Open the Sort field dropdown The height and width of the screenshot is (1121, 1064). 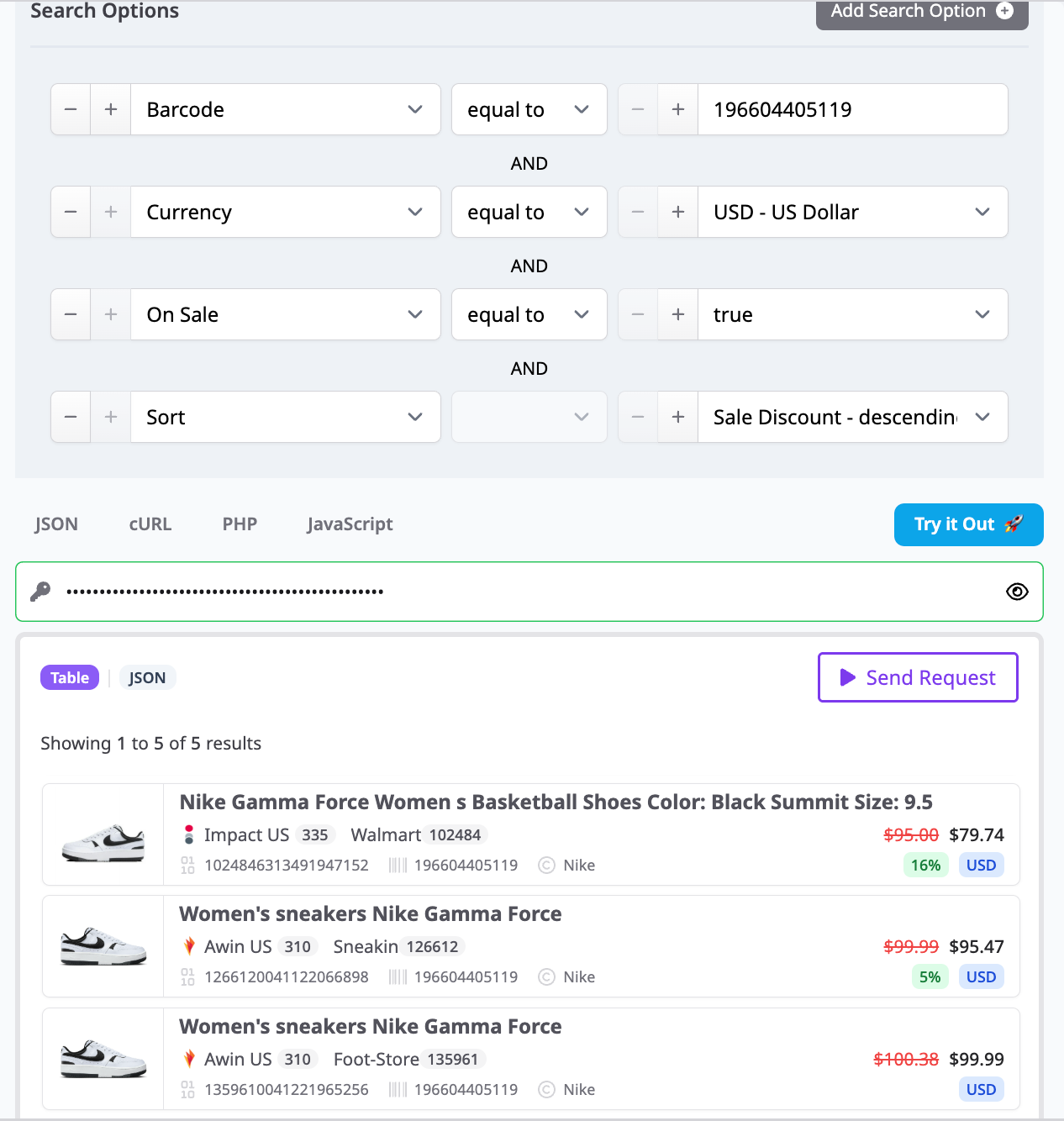286,417
